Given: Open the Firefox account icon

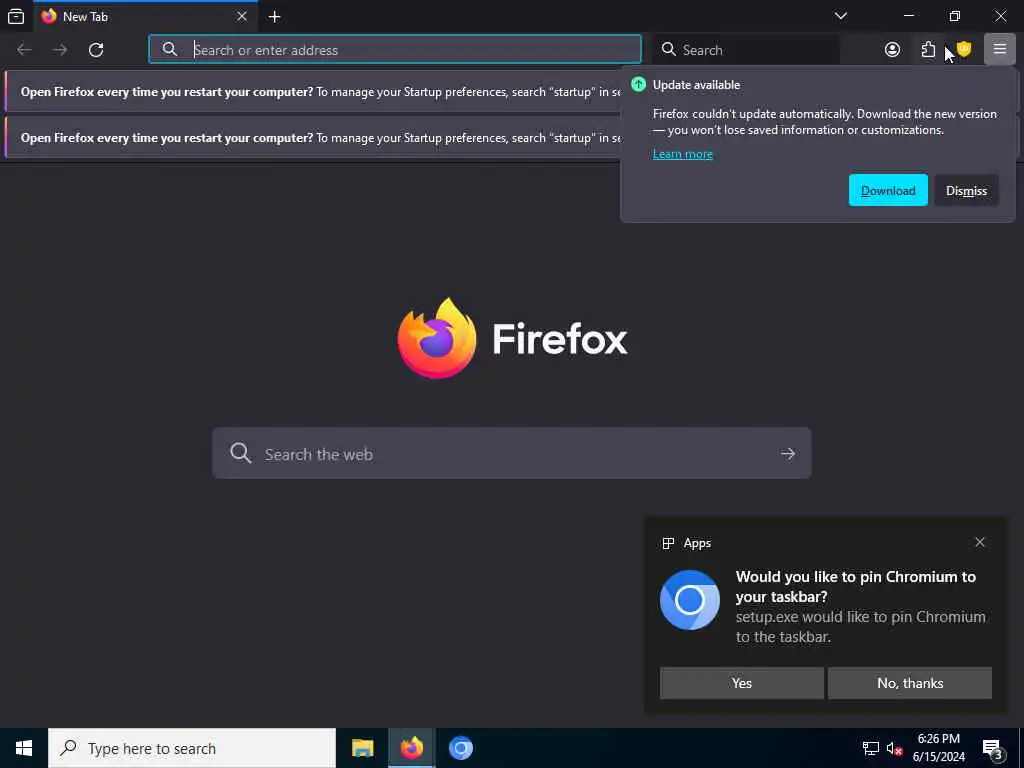Looking at the screenshot, I should tap(892, 50).
